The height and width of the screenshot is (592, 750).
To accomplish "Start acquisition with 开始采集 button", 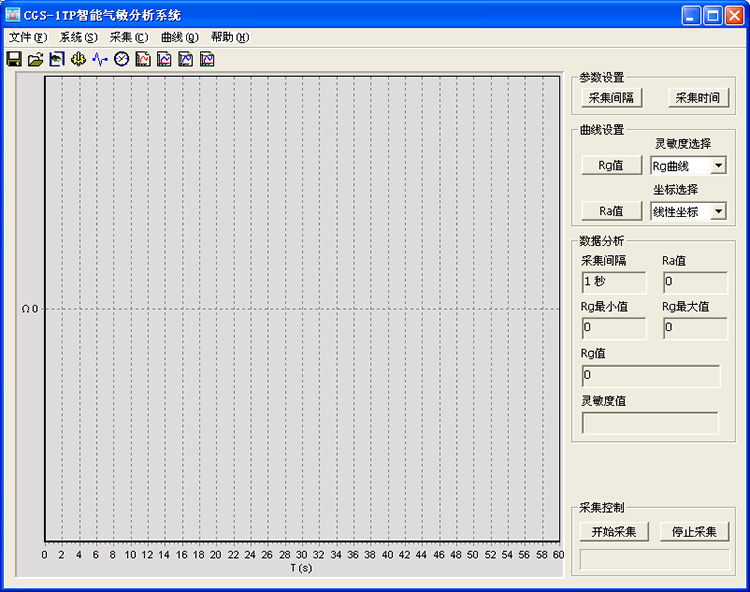I will click(614, 532).
